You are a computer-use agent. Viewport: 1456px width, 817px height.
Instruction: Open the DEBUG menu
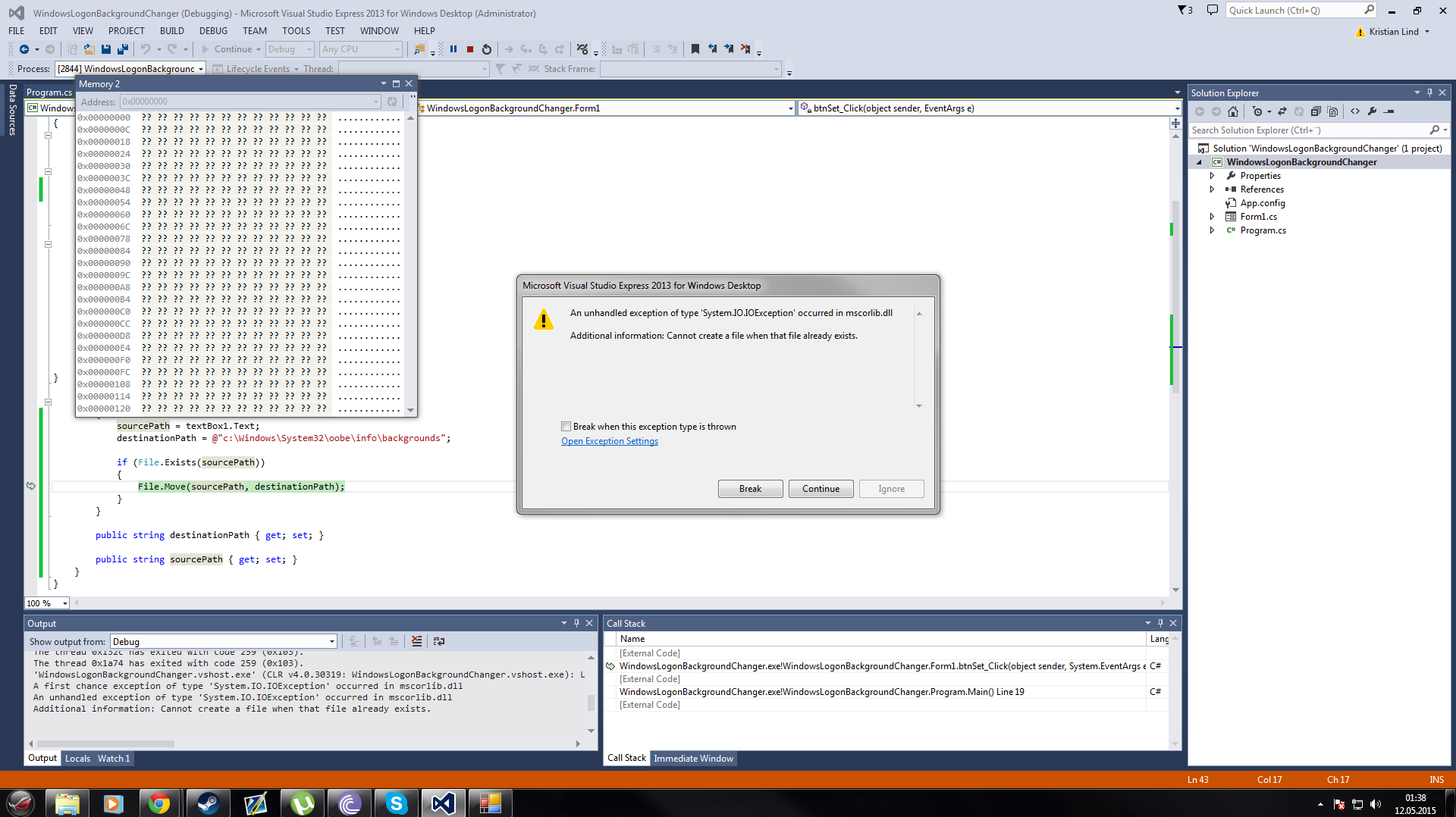point(213,31)
